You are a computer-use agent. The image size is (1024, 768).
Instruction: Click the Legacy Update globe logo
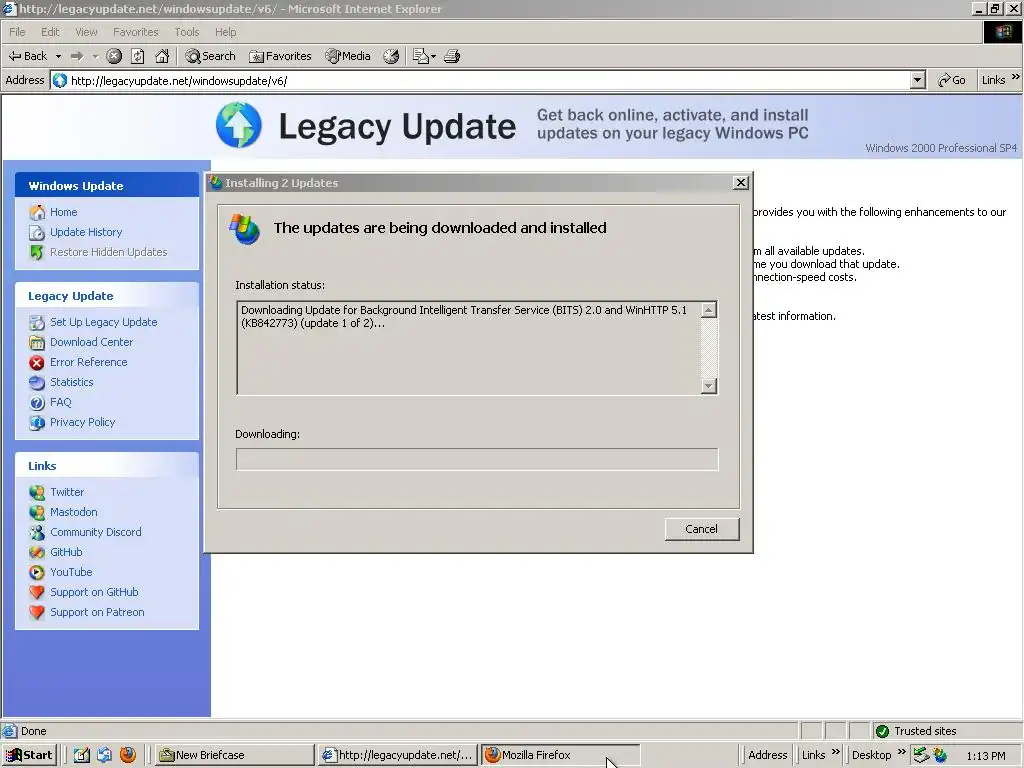(x=238, y=125)
